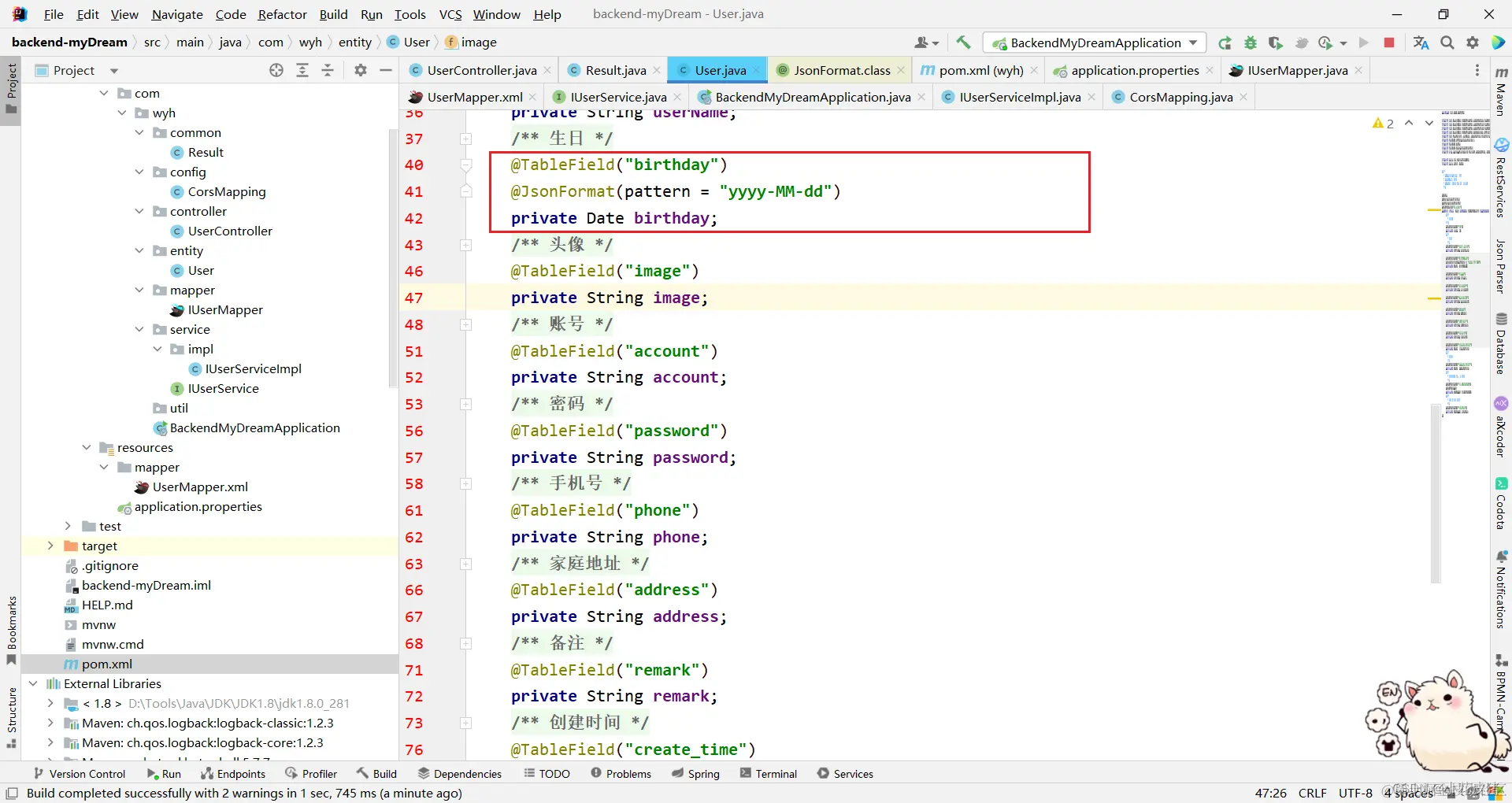Click the editor vertical scrollbar thumb
The width and height of the screenshot is (1512, 803).
point(1436,493)
